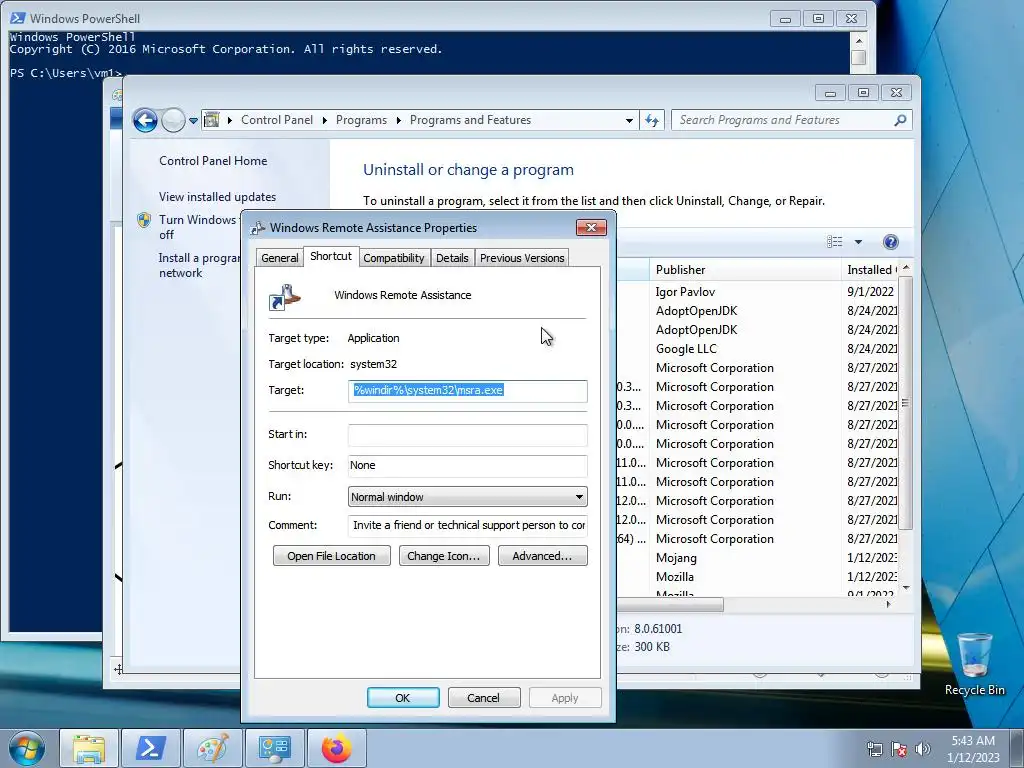This screenshot has height=768, width=1024.
Task: Click the Change Icon button
Action: (x=444, y=556)
